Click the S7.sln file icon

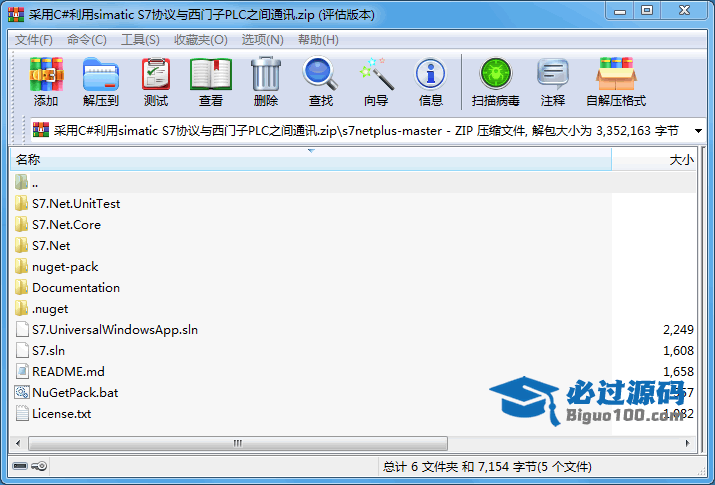click(21, 351)
